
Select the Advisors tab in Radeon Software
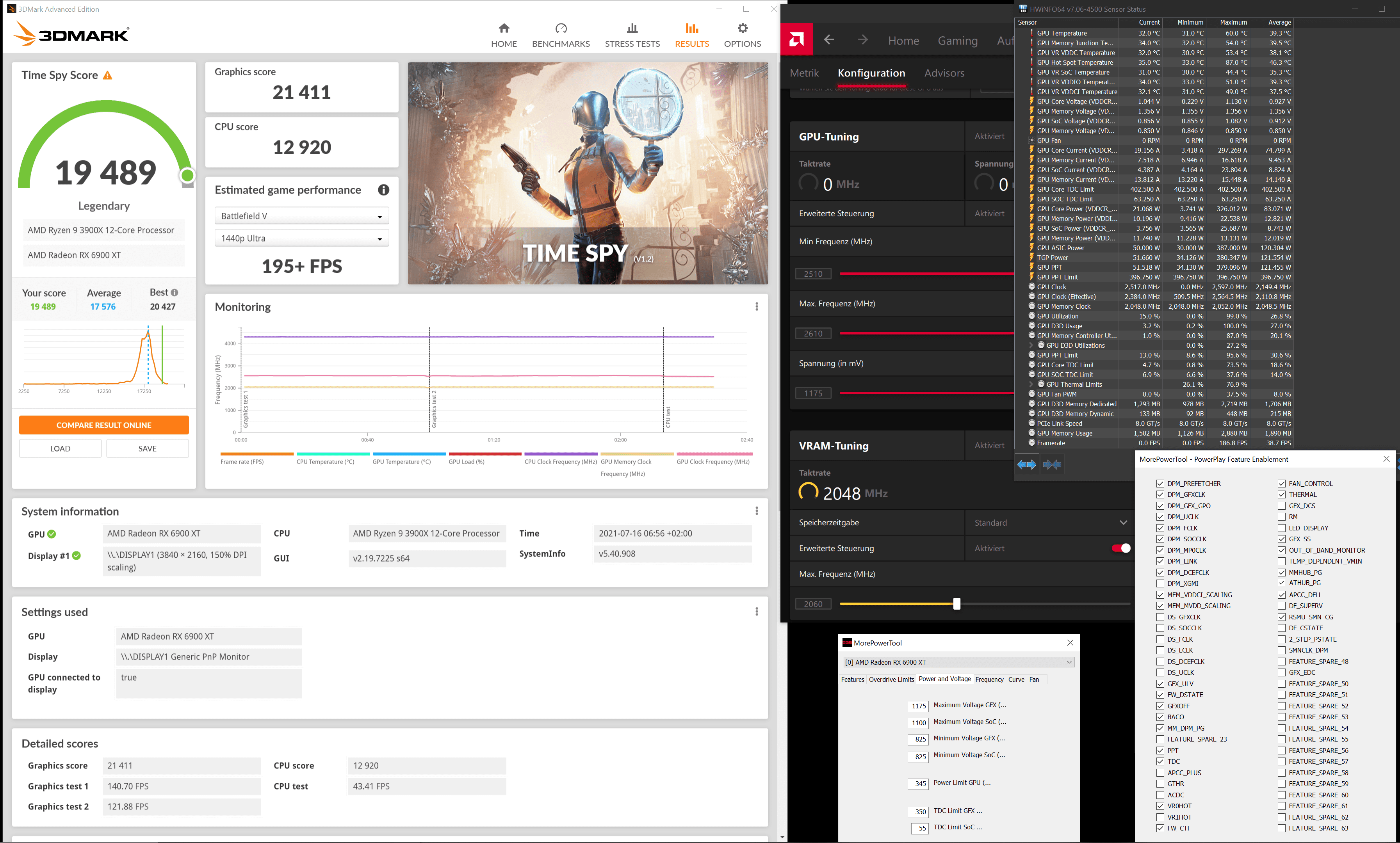(944, 73)
